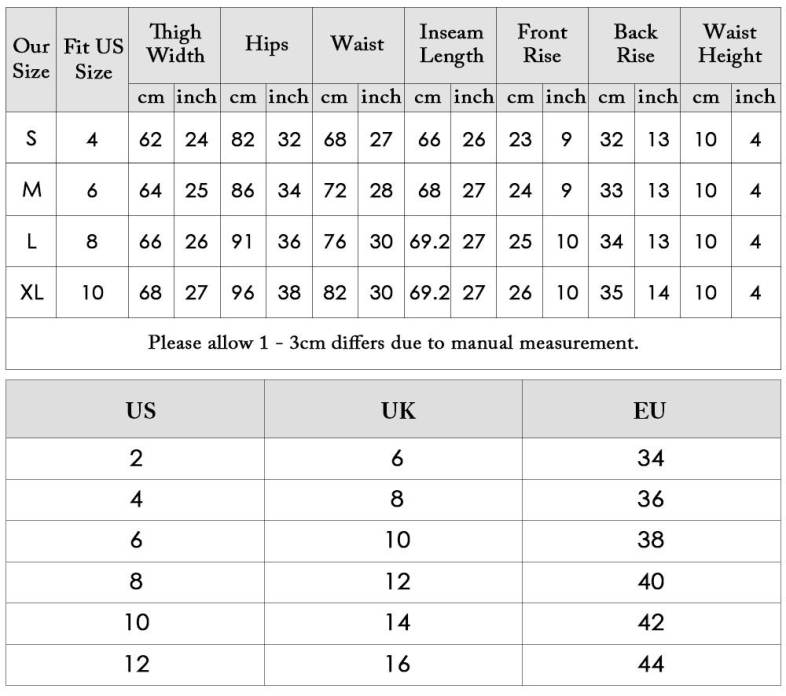Select the M size row label
The image size is (786, 696).
[x=31, y=190]
